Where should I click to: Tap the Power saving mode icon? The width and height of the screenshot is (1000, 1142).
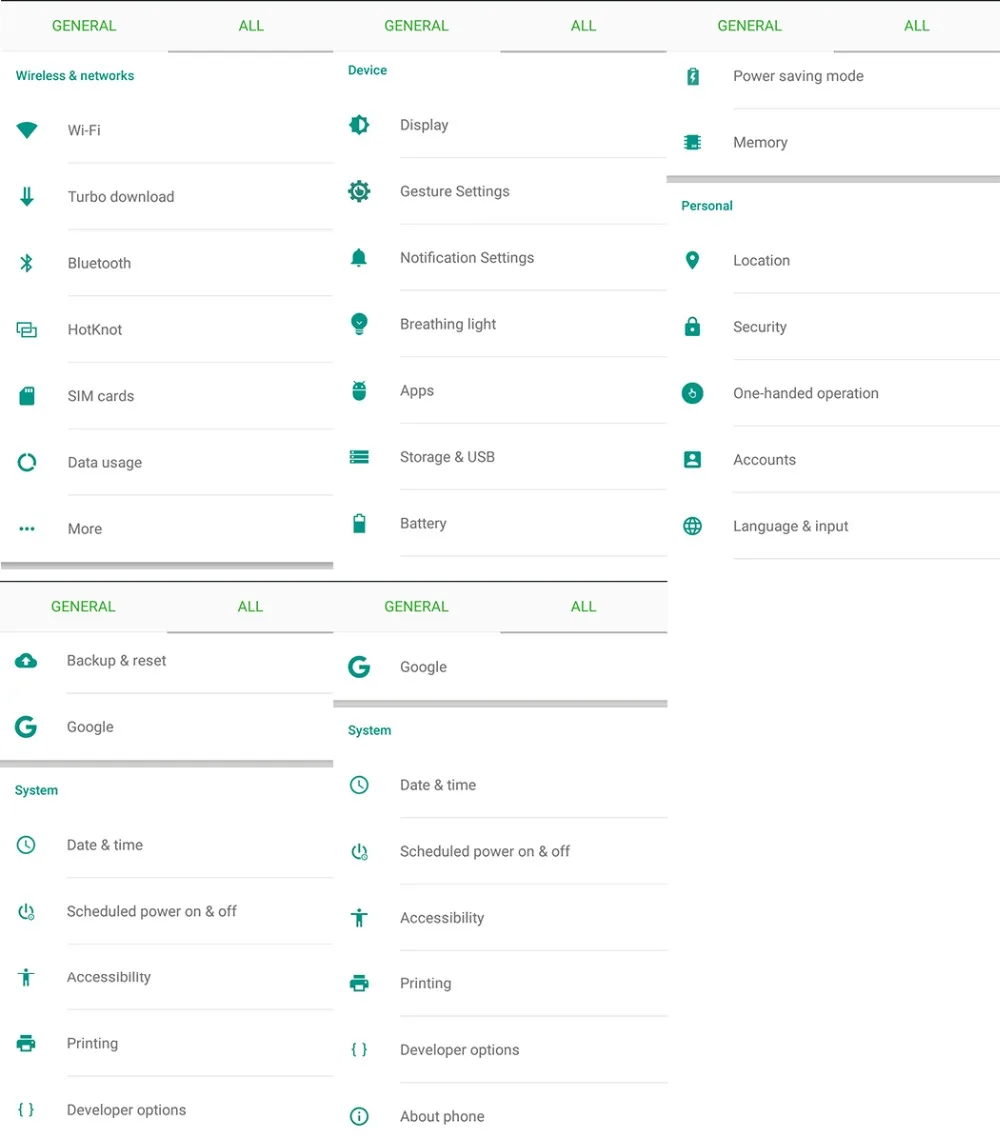click(x=693, y=76)
